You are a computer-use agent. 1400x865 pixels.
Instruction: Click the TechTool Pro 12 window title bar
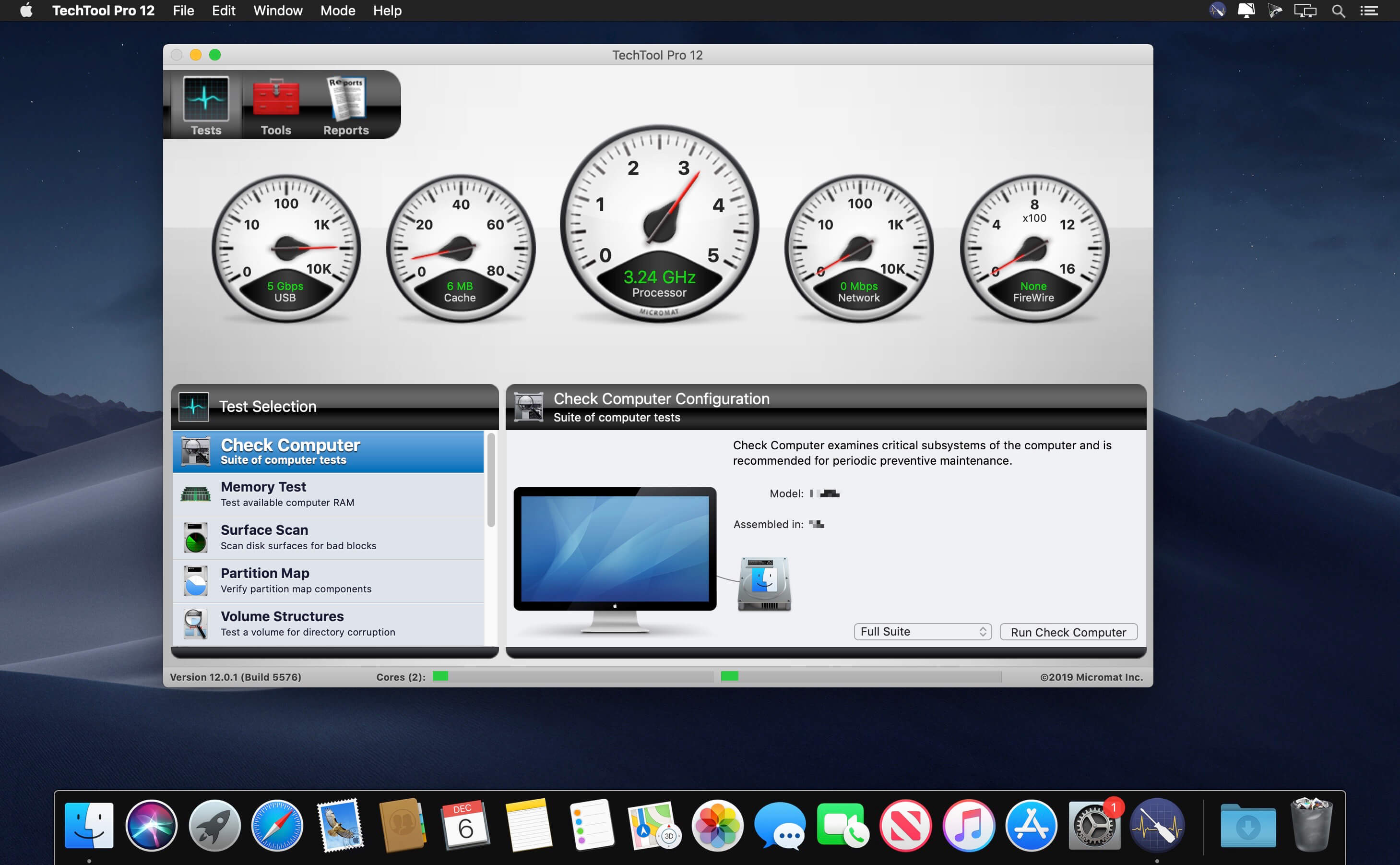point(658,55)
